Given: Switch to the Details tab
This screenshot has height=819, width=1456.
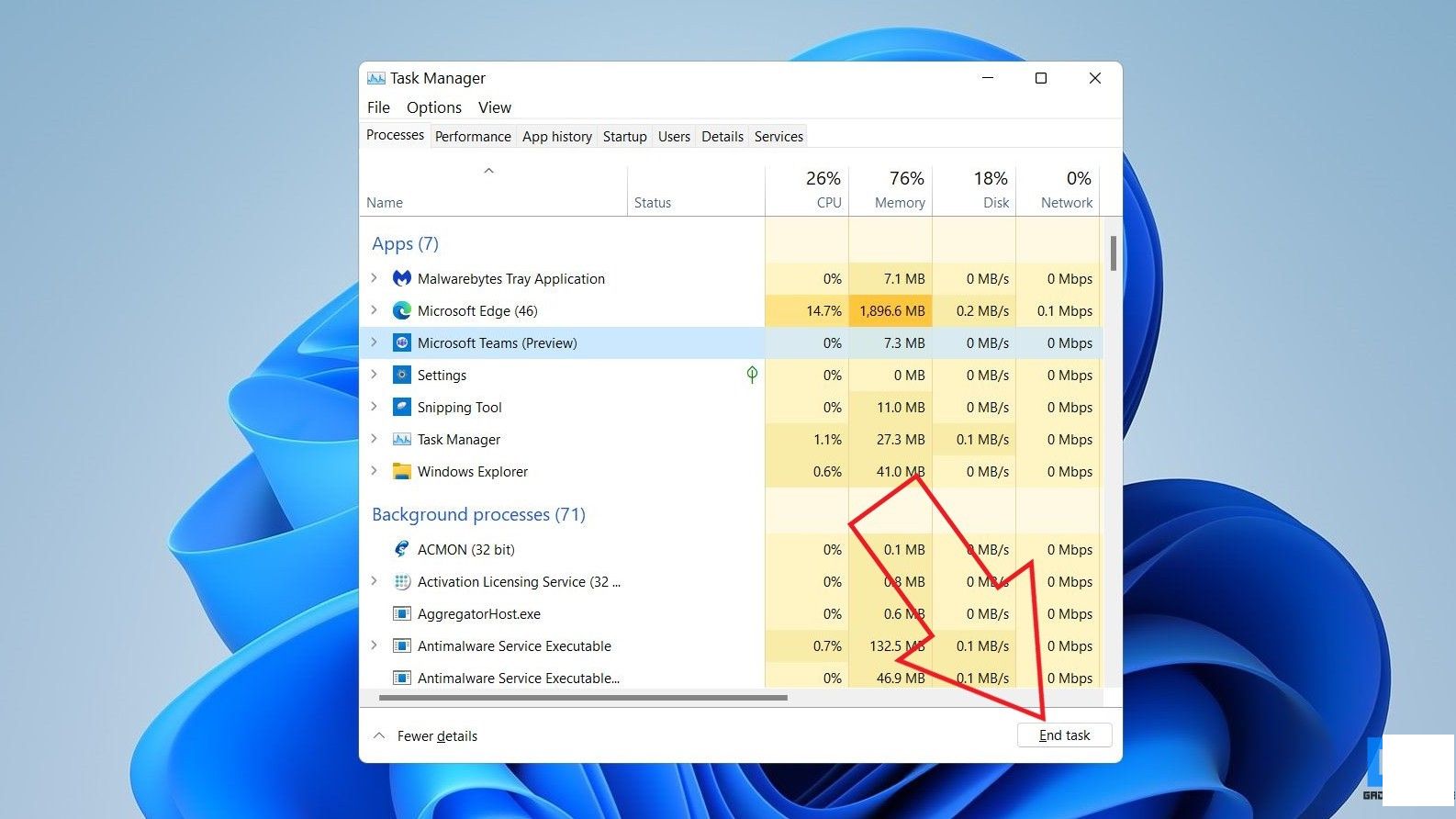Looking at the screenshot, I should pos(722,136).
